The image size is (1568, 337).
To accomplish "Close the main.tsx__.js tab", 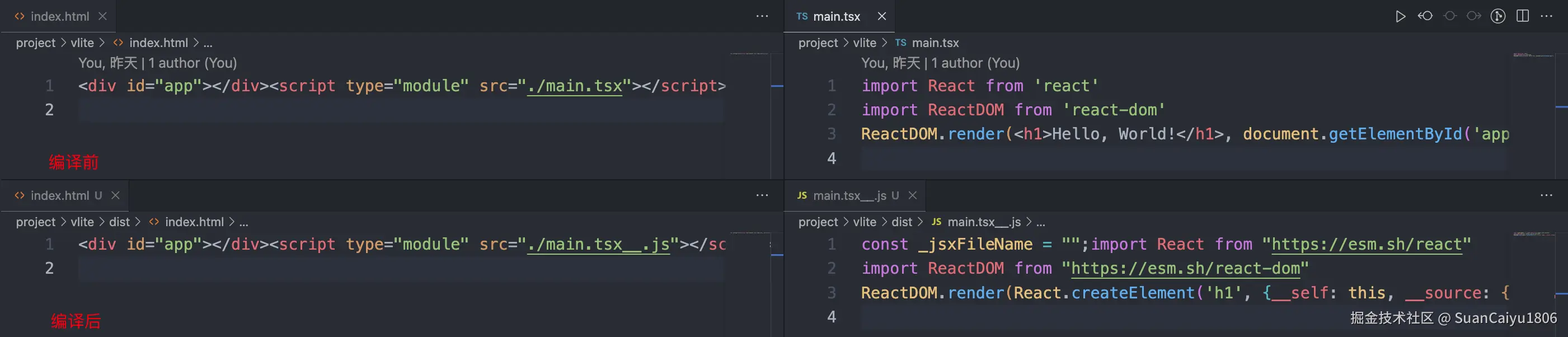I will [x=913, y=195].
